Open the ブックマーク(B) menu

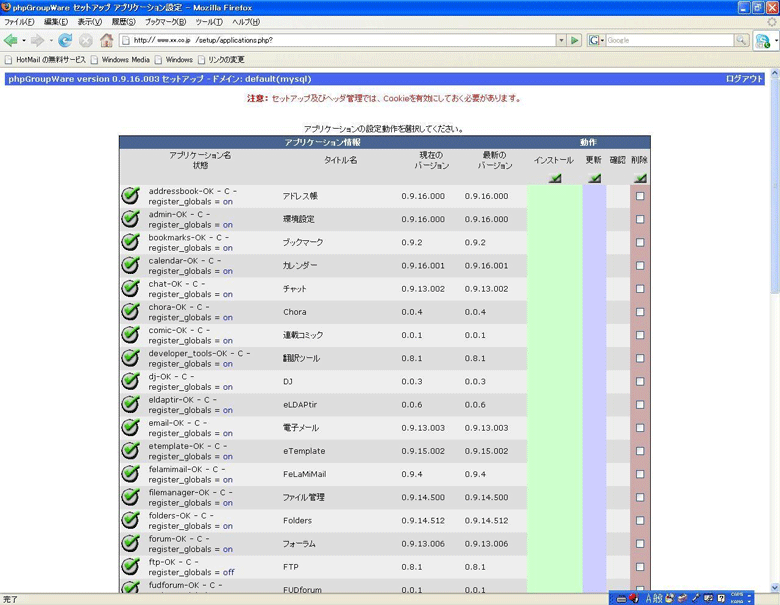(165, 21)
